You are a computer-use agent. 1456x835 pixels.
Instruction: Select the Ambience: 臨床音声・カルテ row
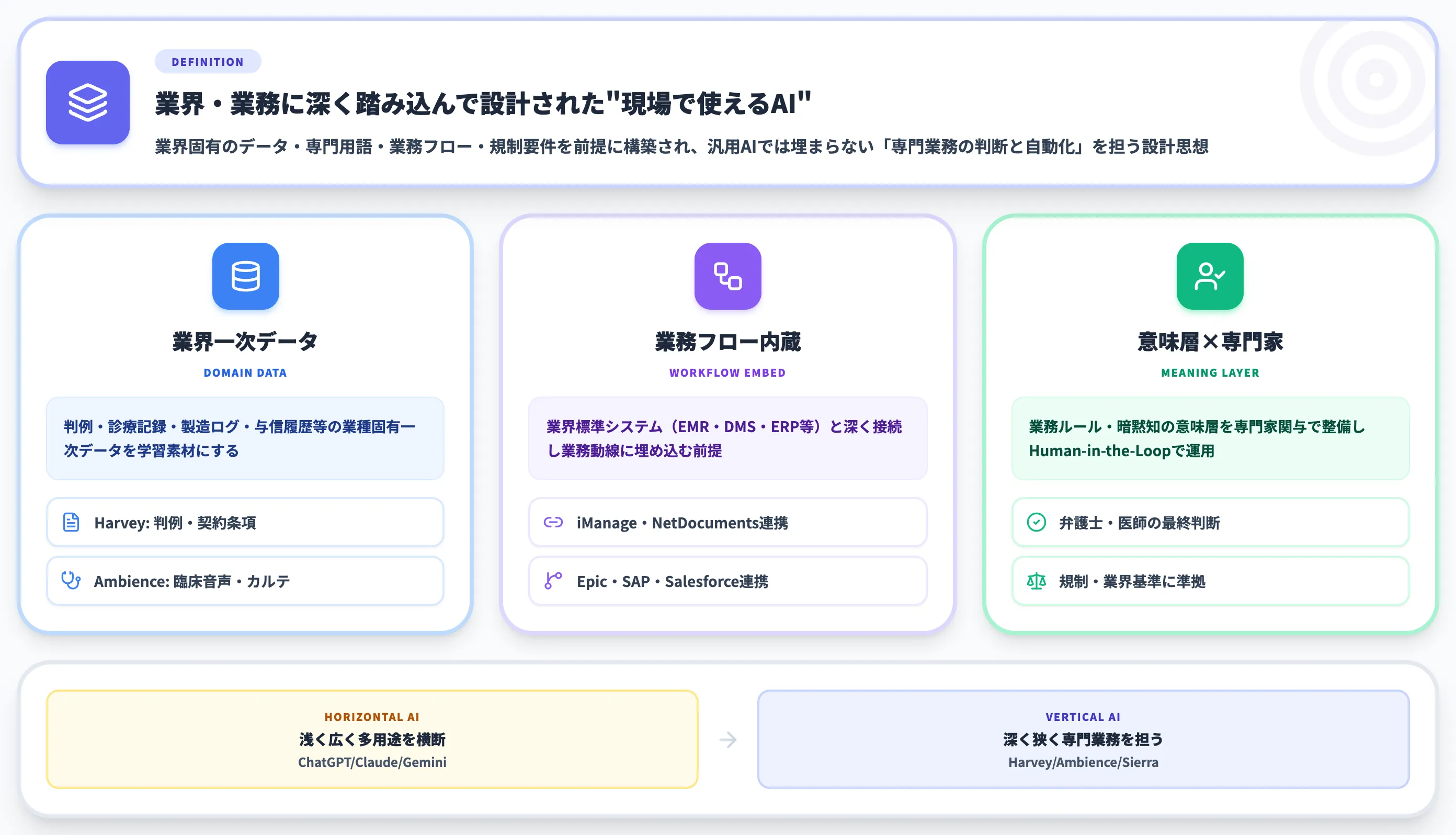coord(245,581)
